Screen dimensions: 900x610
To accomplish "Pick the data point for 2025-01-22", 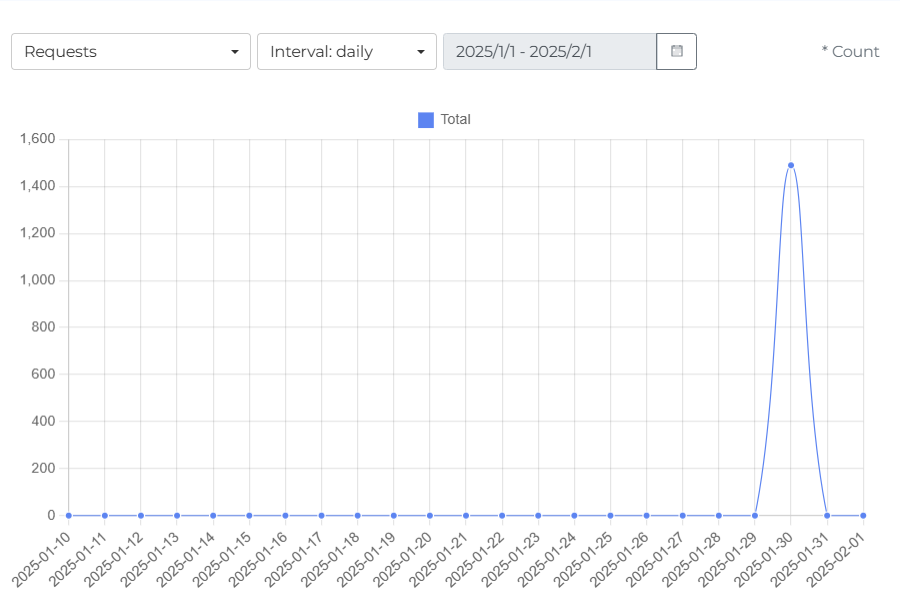I will tap(502, 516).
